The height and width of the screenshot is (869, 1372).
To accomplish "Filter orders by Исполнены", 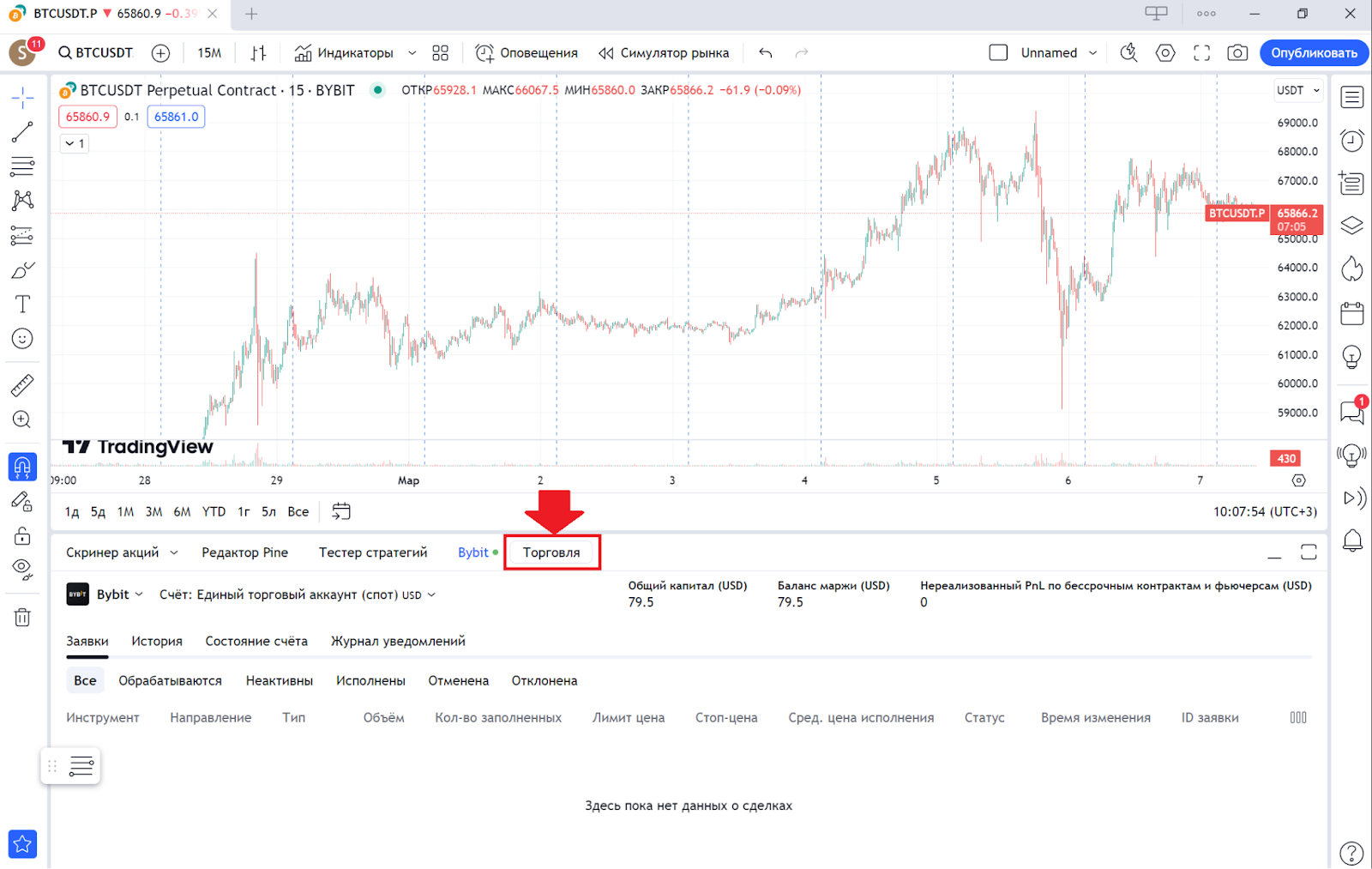I will 370,680.
